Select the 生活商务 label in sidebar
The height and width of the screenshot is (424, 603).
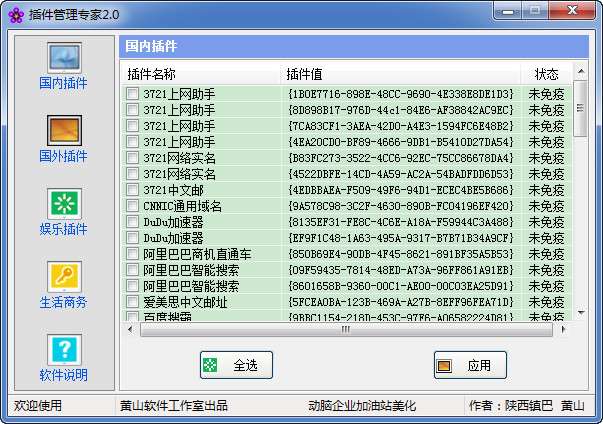[x=63, y=302]
